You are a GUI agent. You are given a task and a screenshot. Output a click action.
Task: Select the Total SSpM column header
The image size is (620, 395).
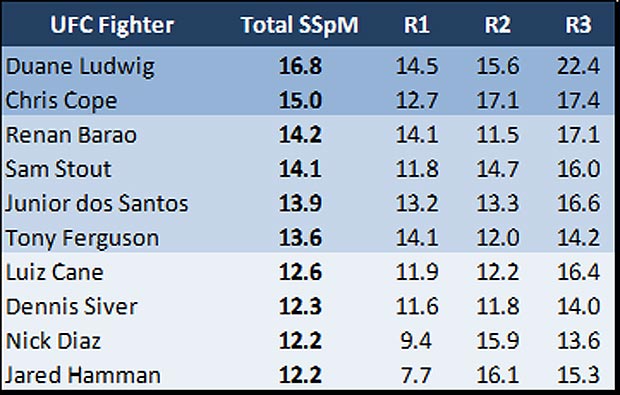point(300,25)
